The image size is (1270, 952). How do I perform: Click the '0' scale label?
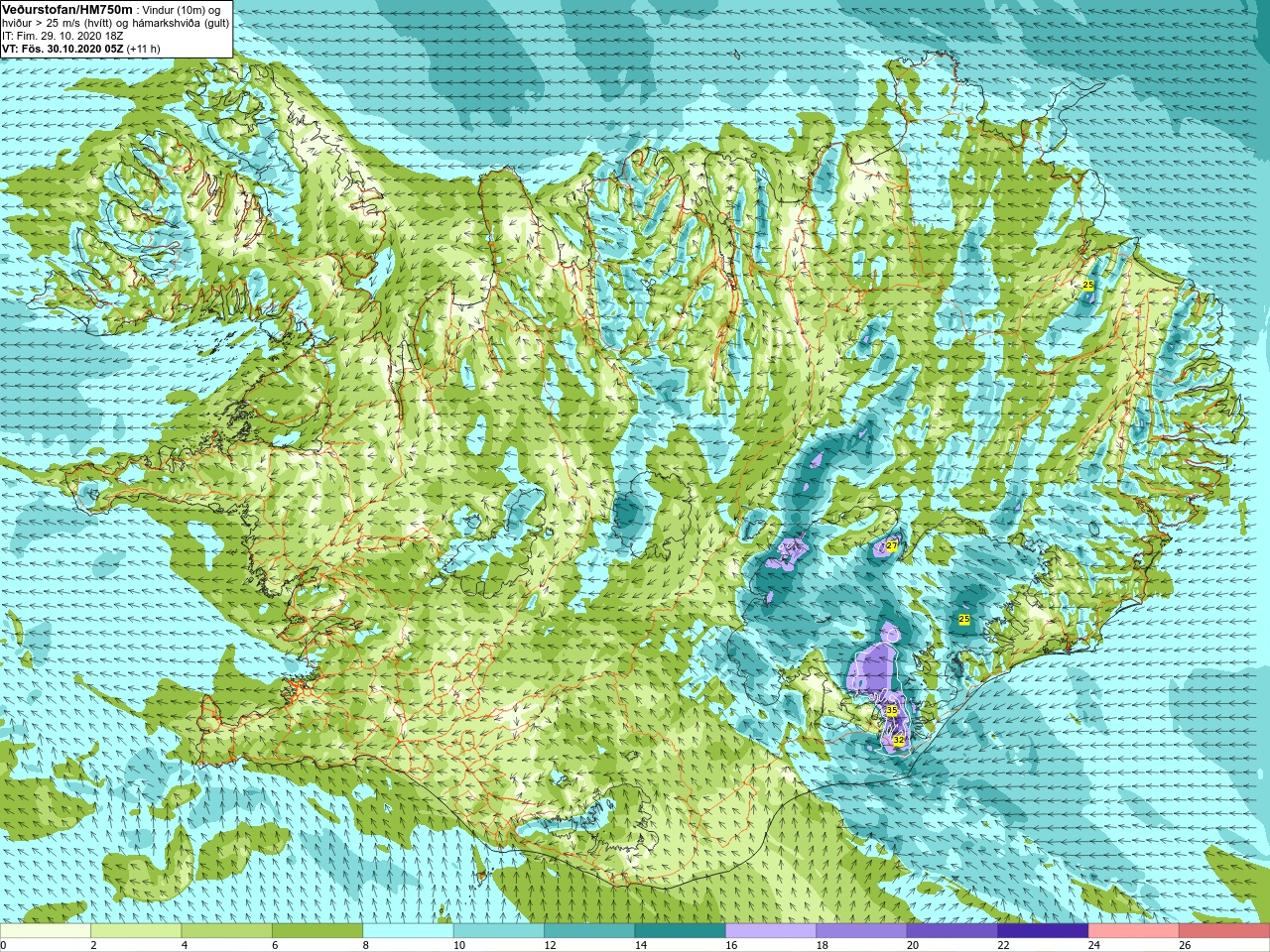coord(3,945)
